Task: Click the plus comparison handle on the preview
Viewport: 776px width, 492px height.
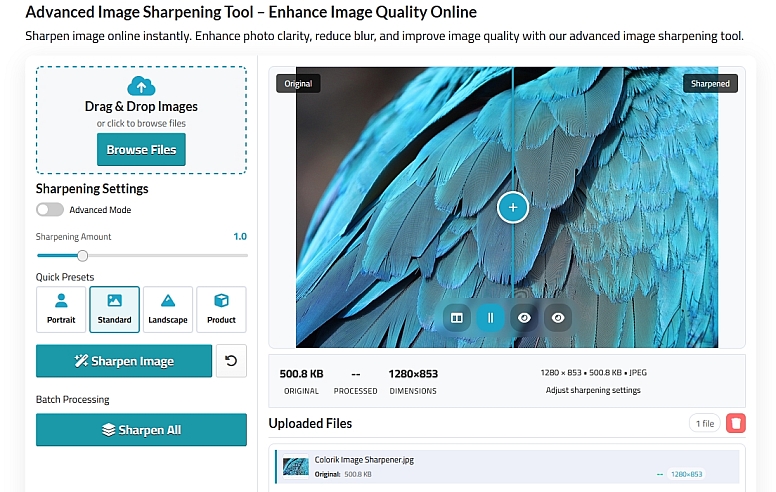Action: [x=513, y=207]
